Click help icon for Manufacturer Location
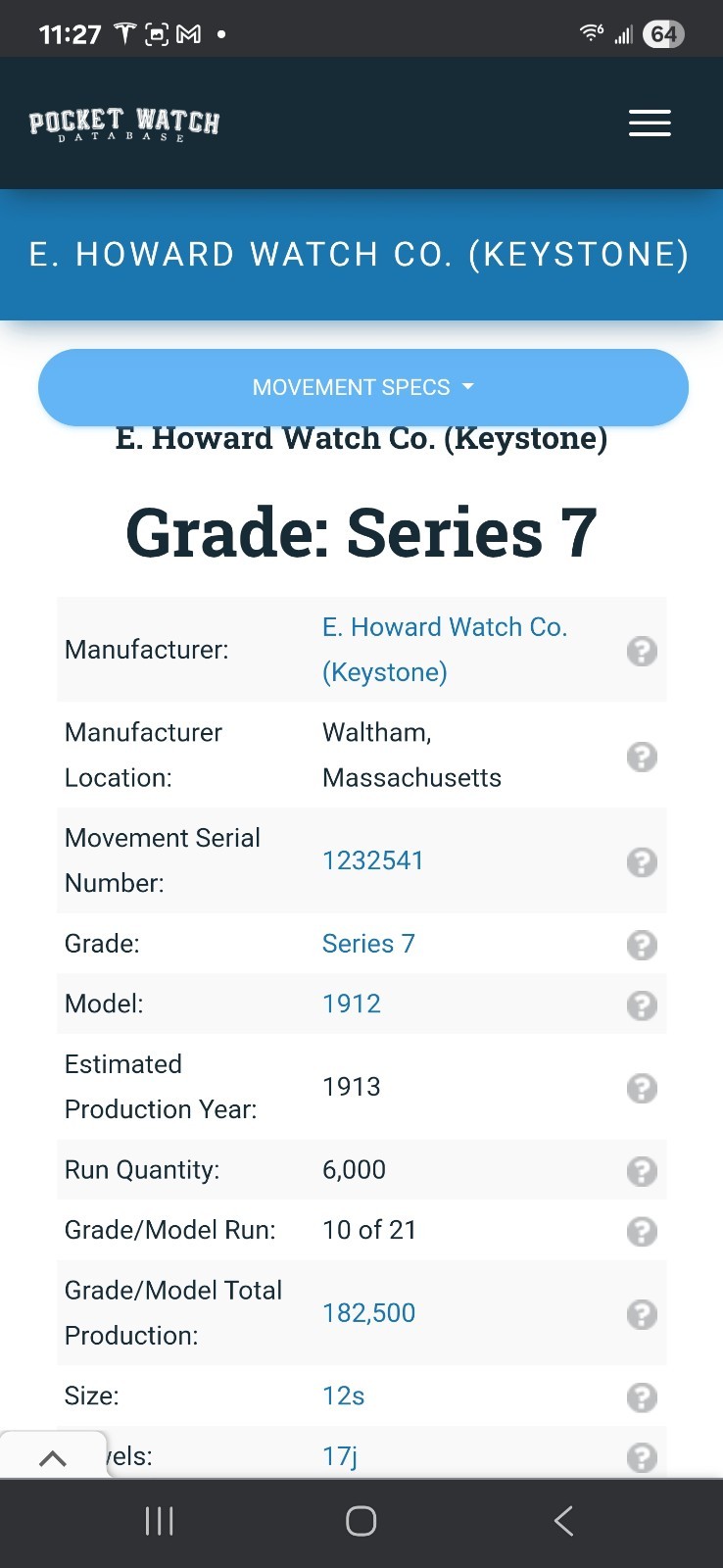 [x=642, y=757]
